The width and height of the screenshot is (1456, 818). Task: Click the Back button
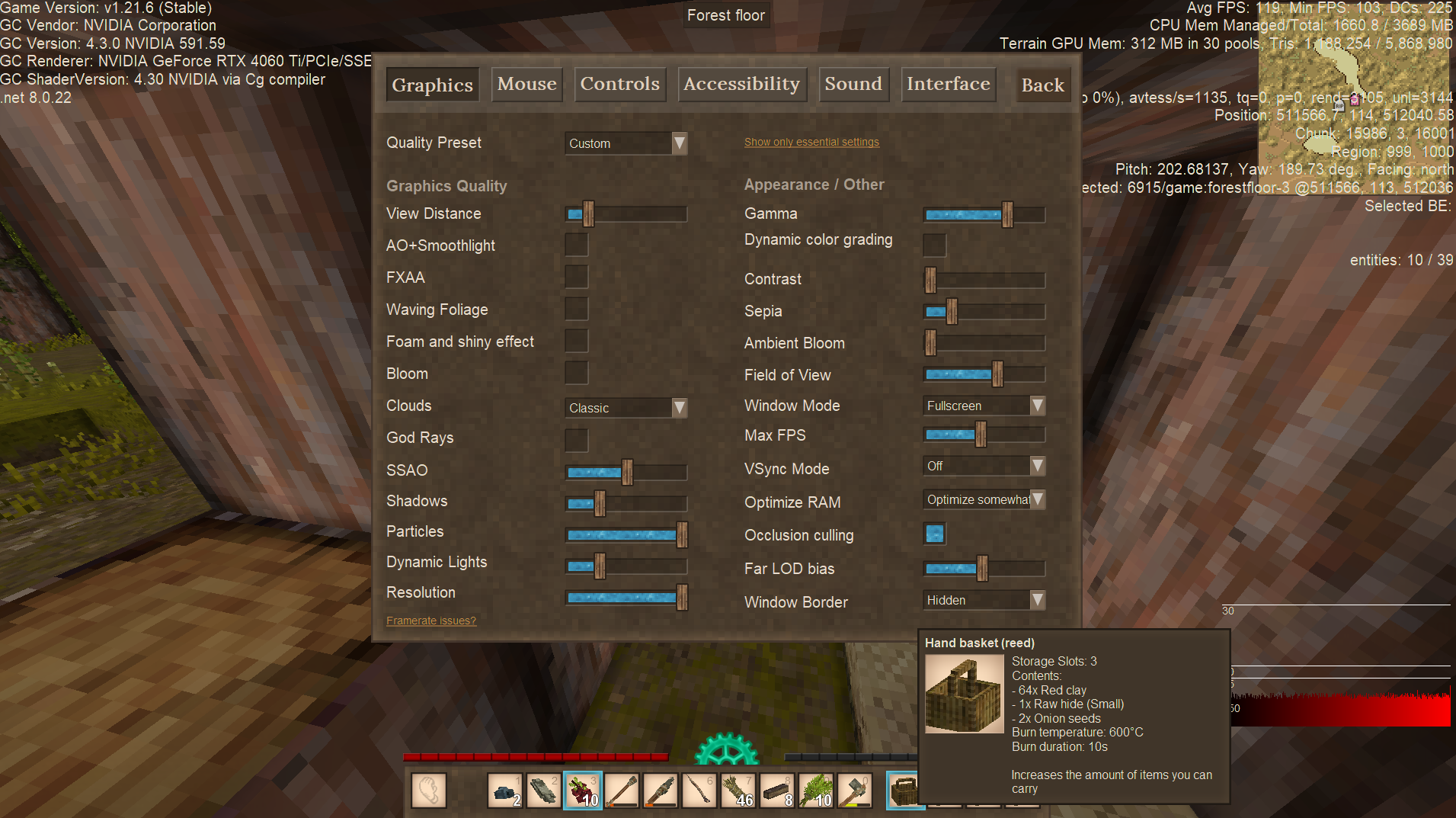(x=1042, y=85)
